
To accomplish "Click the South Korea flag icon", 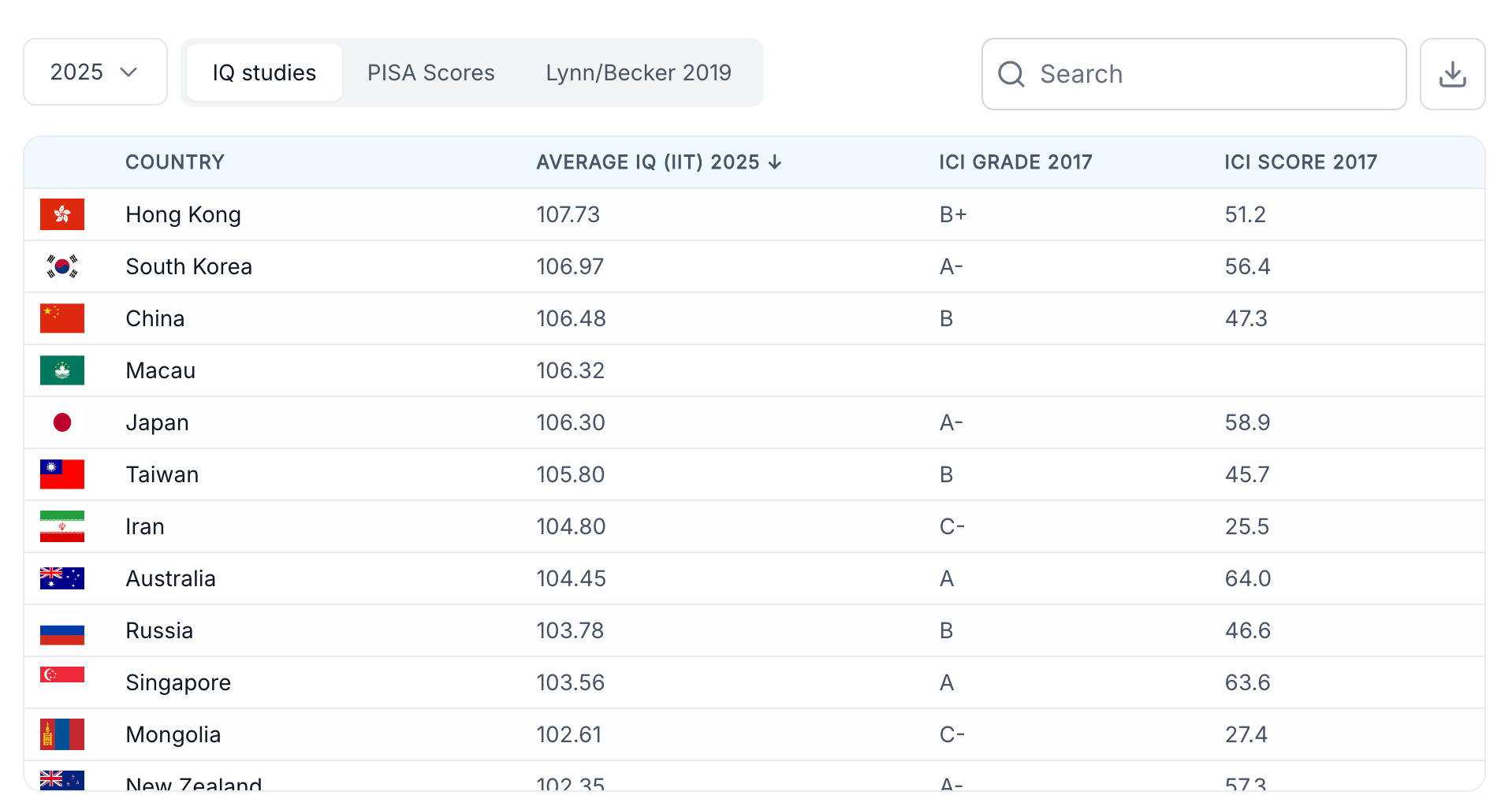I will [62, 266].
